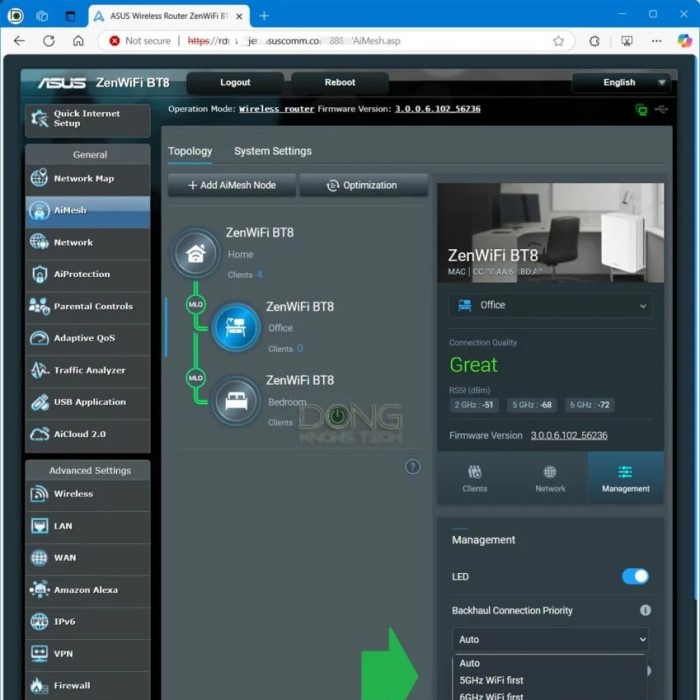Click the Wireless settings icon

39,494
